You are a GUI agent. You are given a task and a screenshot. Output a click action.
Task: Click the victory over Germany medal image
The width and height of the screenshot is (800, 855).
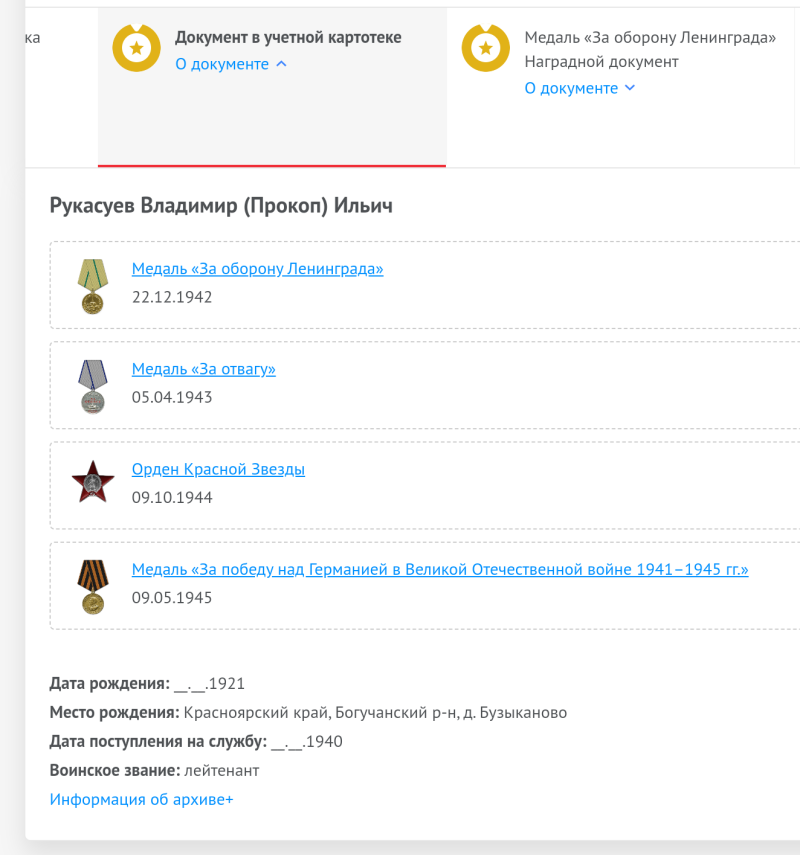click(x=93, y=587)
